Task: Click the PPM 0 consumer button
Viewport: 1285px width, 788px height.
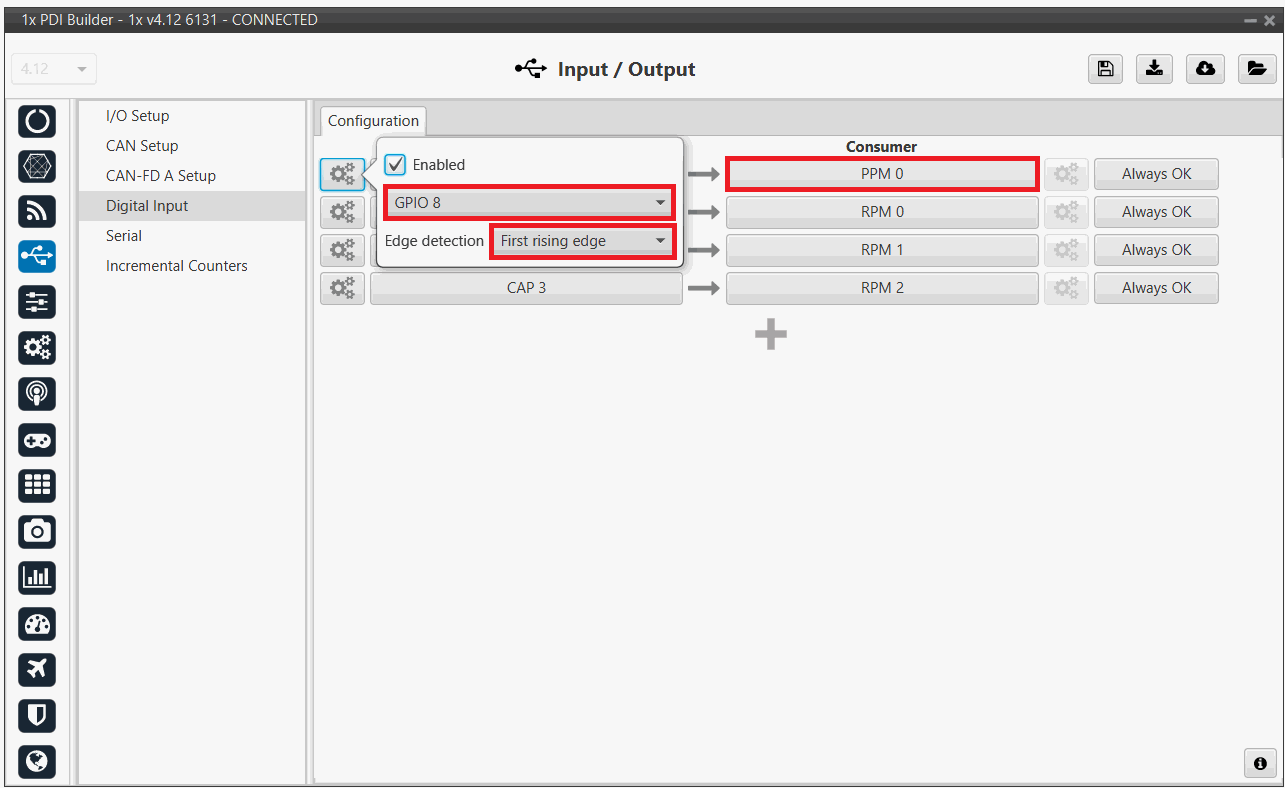Action: coord(881,174)
